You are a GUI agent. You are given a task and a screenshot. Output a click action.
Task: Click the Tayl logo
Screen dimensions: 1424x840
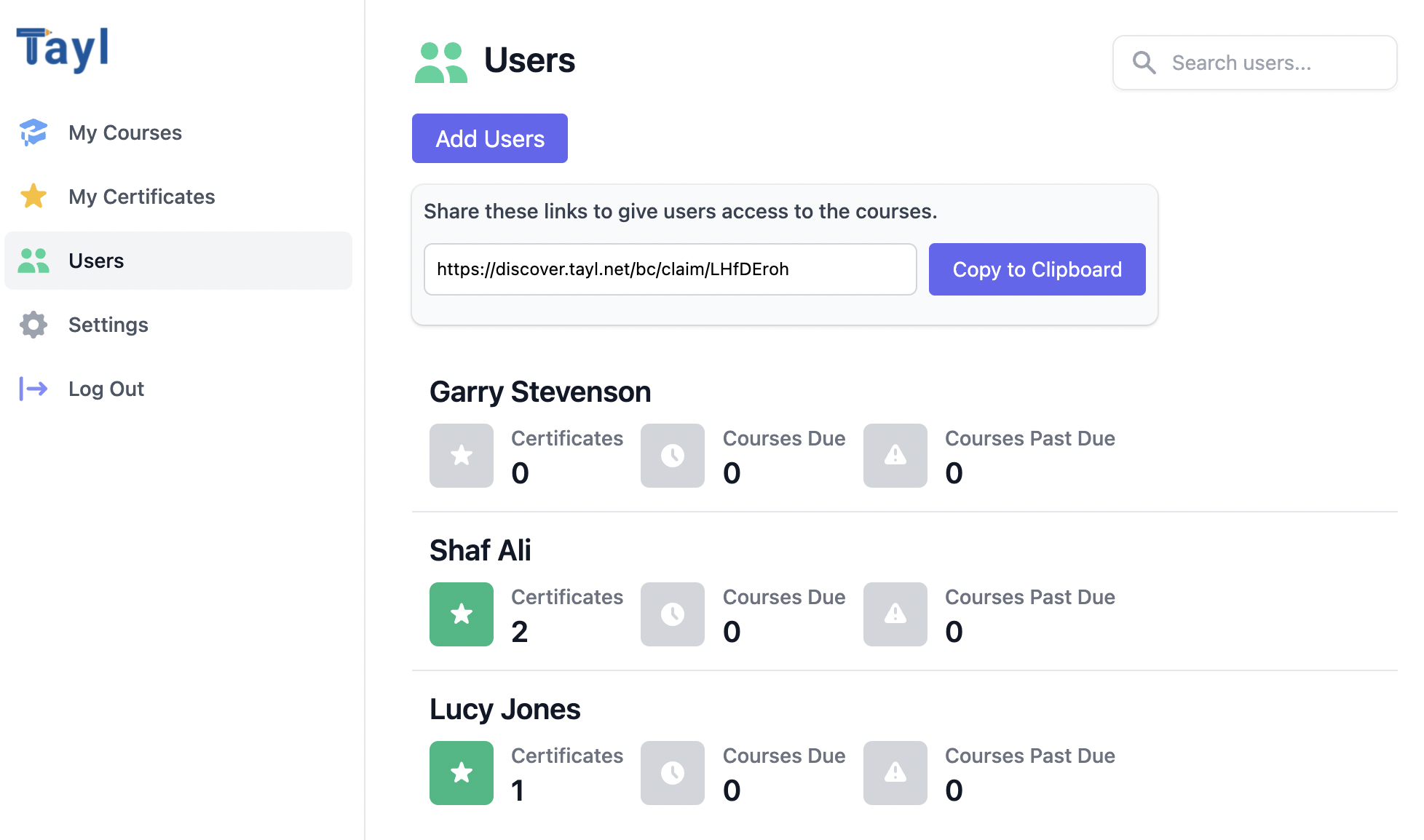tap(63, 49)
